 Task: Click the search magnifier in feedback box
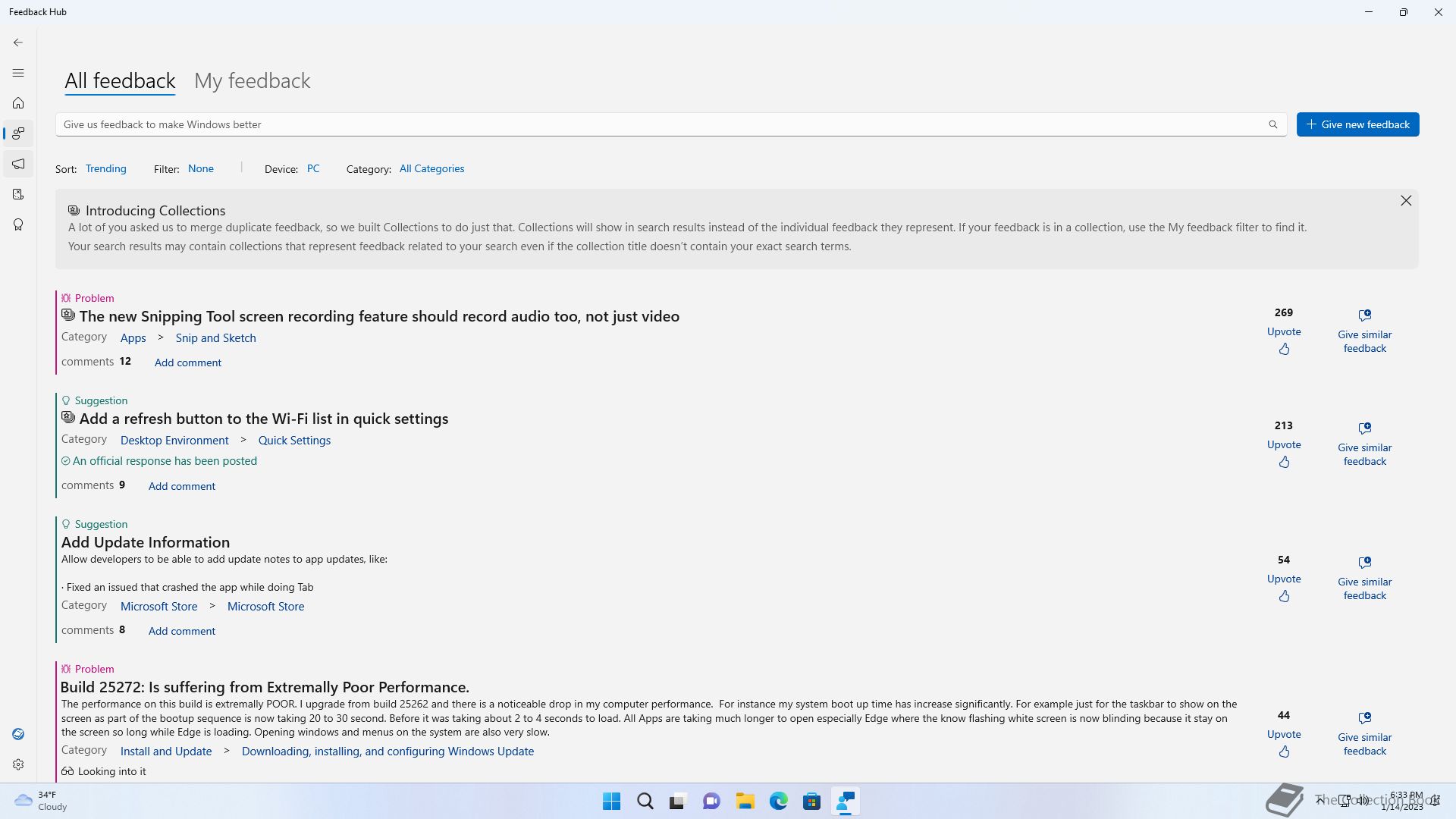(x=1273, y=124)
